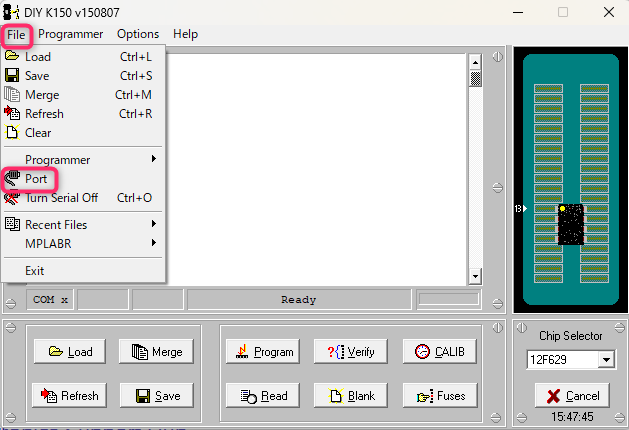Open the Help menu
Viewport: 629px width, 430px height.
(185, 34)
